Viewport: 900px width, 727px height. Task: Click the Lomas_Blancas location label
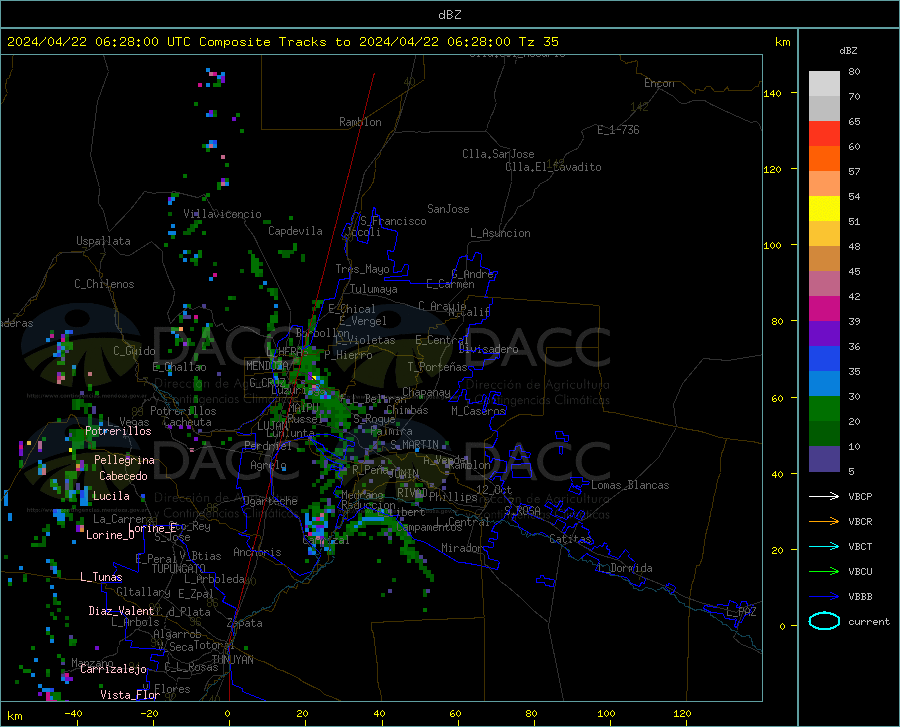click(x=630, y=485)
